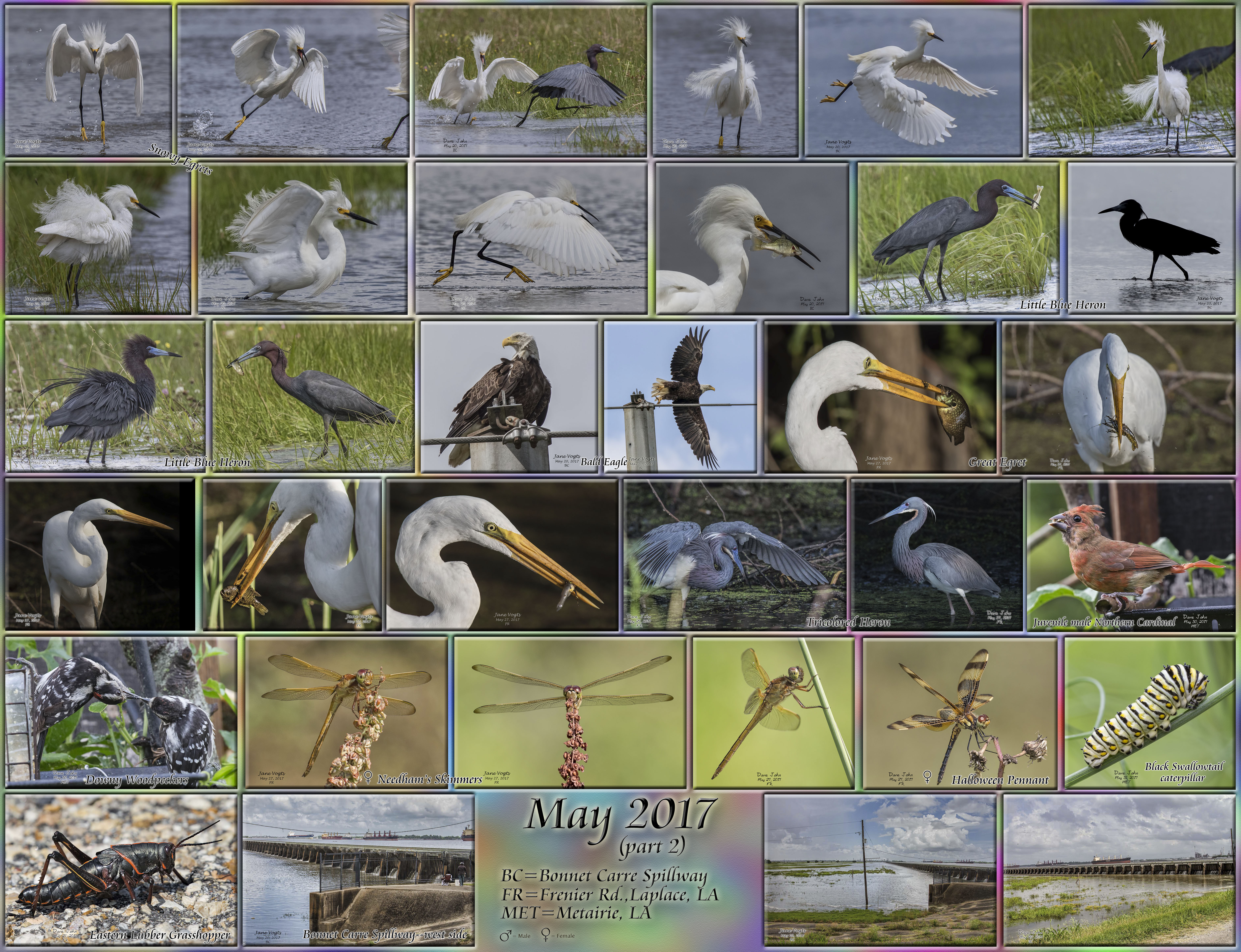Select Great Egret head-down with crayfish

292,555
